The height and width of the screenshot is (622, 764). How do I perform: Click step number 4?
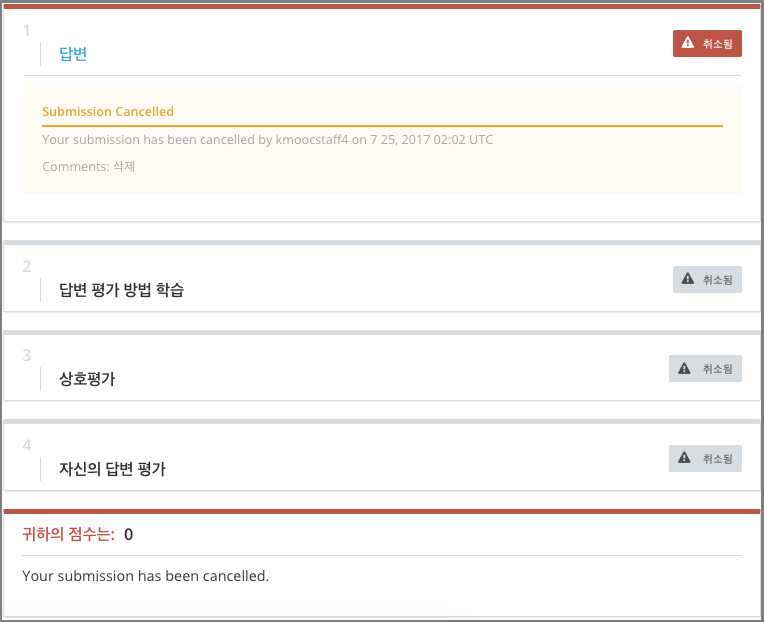tap(27, 445)
